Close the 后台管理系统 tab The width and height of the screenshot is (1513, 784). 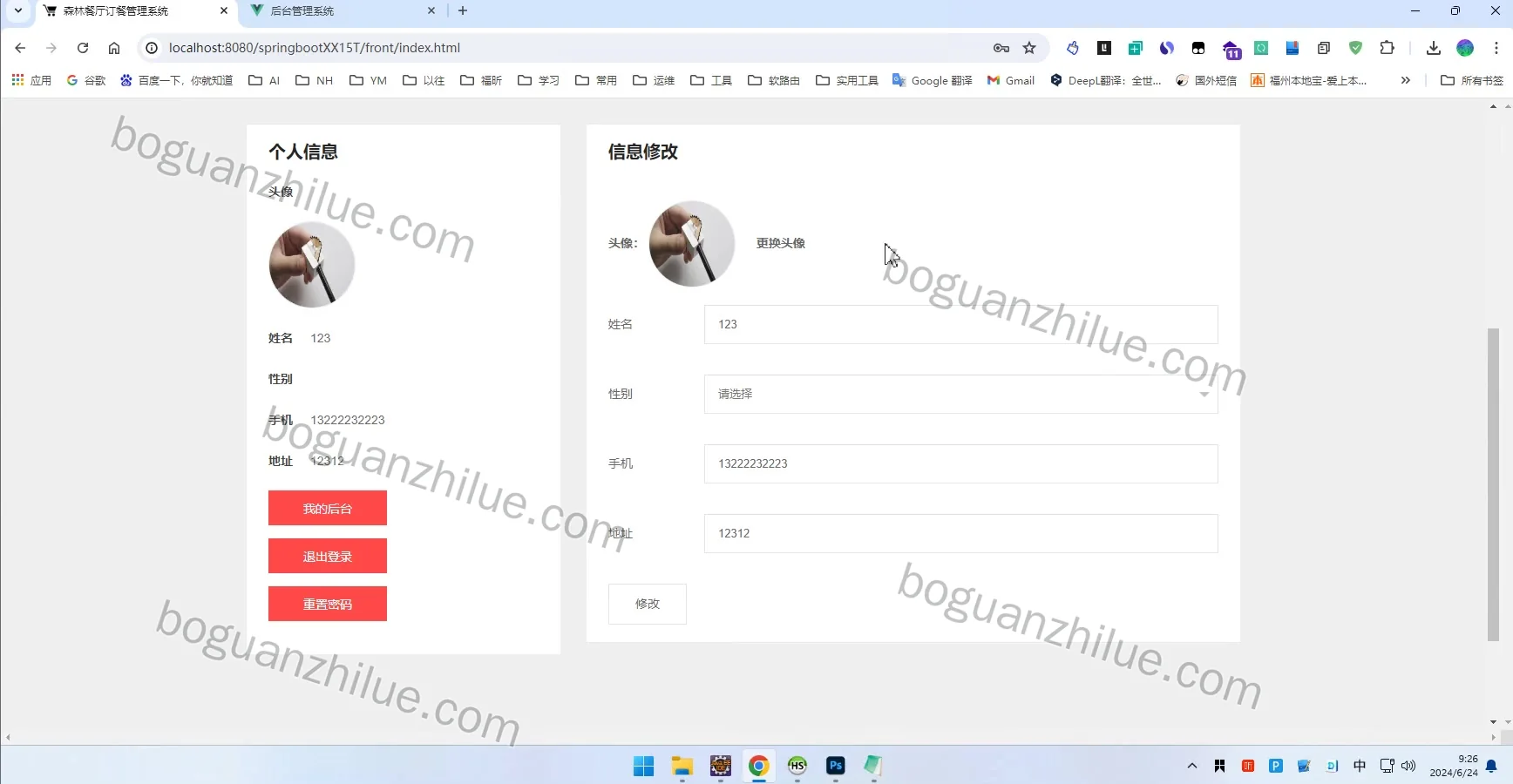coord(431,11)
